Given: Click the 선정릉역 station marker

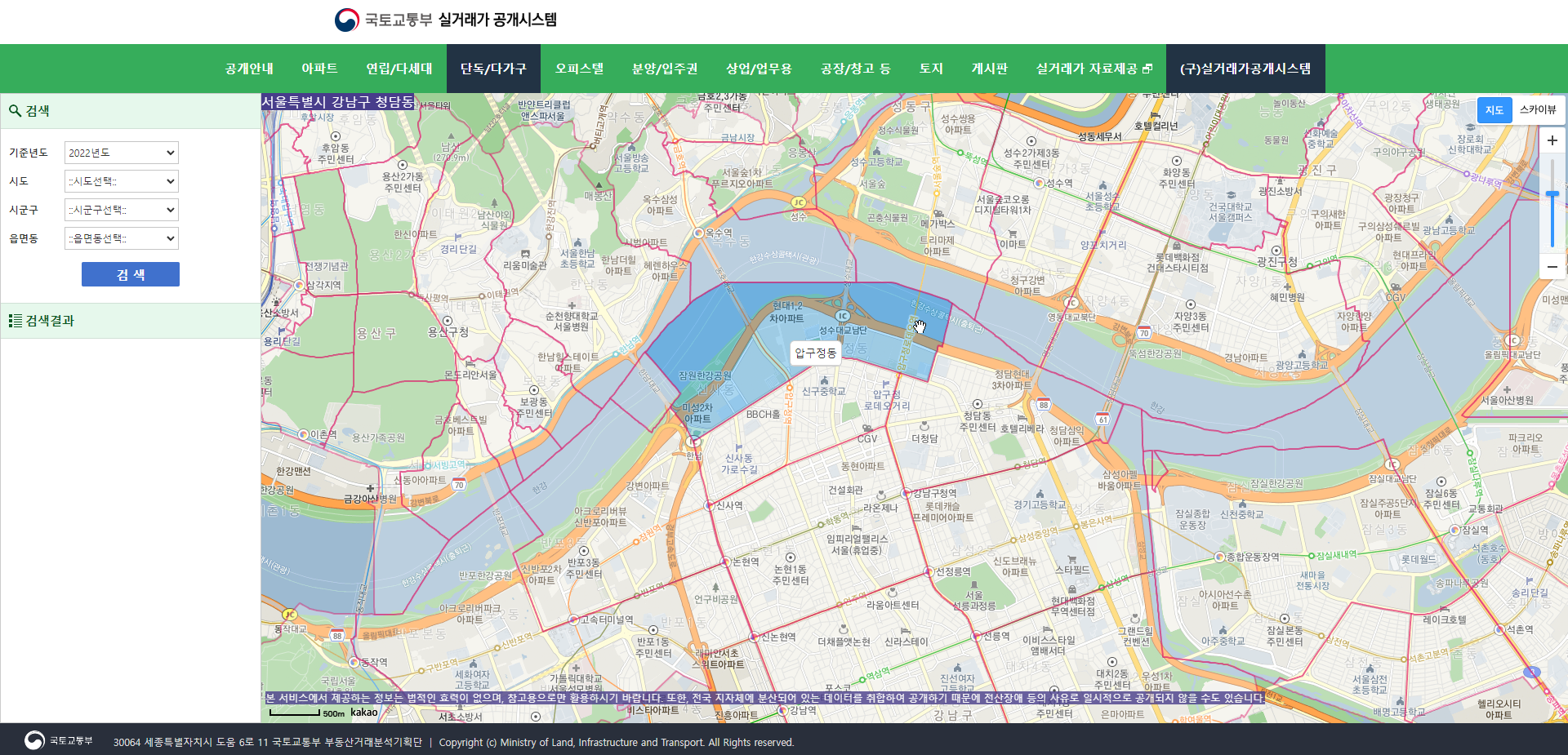Looking at the screenshot, I should pos(929,571).
